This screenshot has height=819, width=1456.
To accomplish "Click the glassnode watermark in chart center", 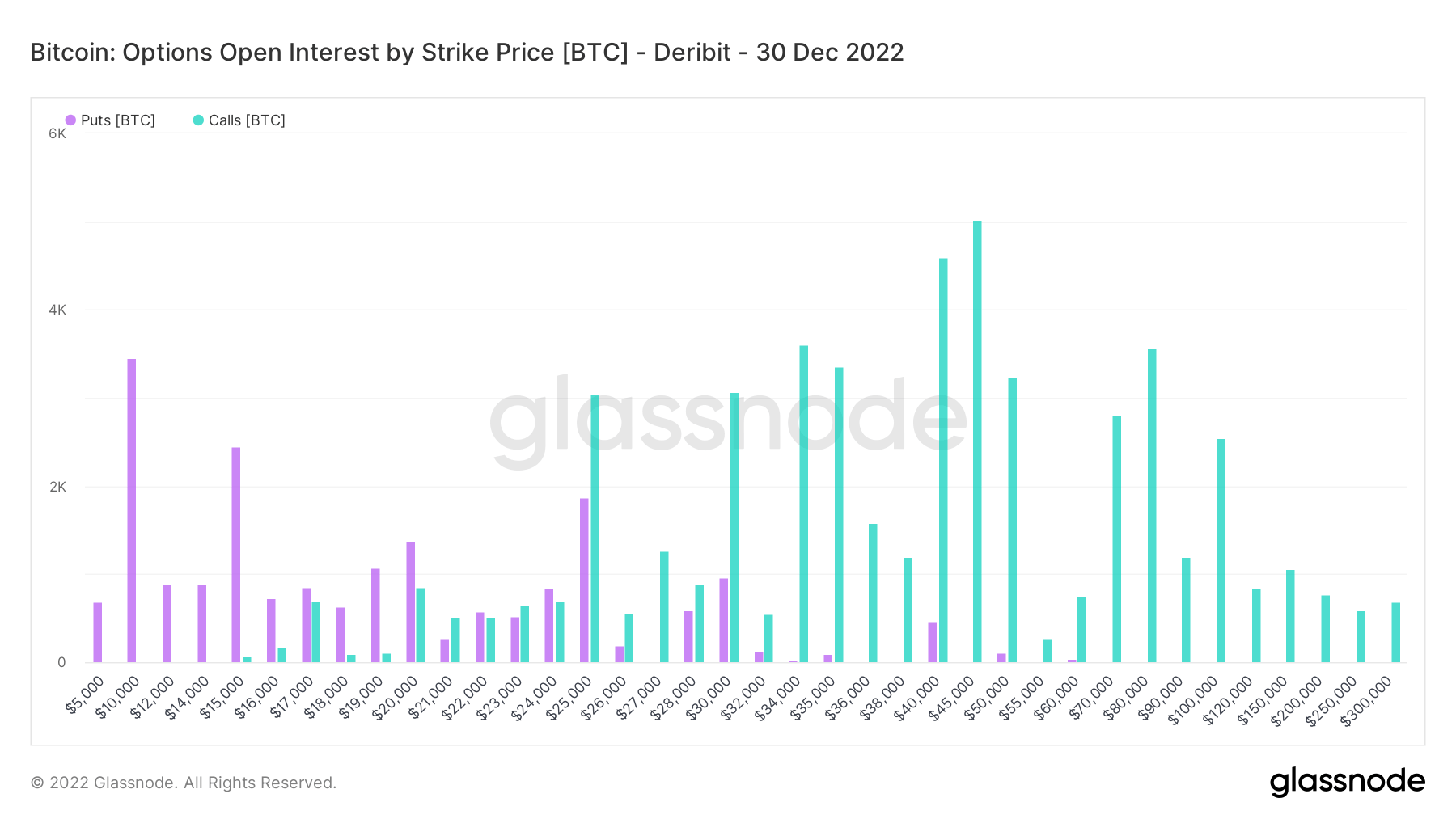I will [728, 419].
